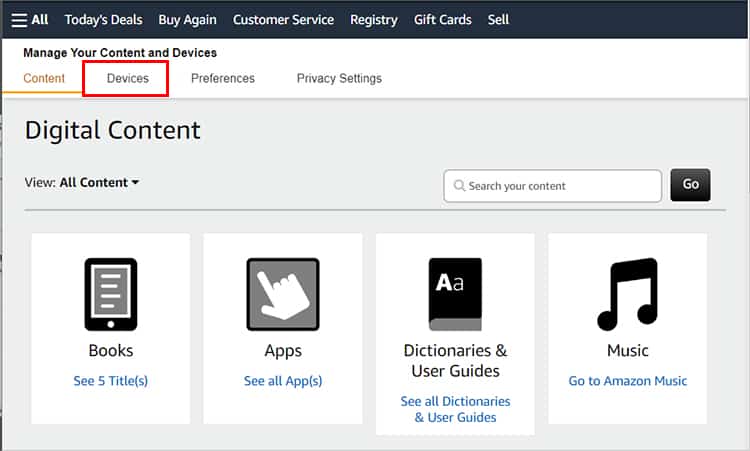The width and height of the screenshot is (750, 451).
Task: Open Gift Cards in the navigation bar
Action: pos(442,20)
